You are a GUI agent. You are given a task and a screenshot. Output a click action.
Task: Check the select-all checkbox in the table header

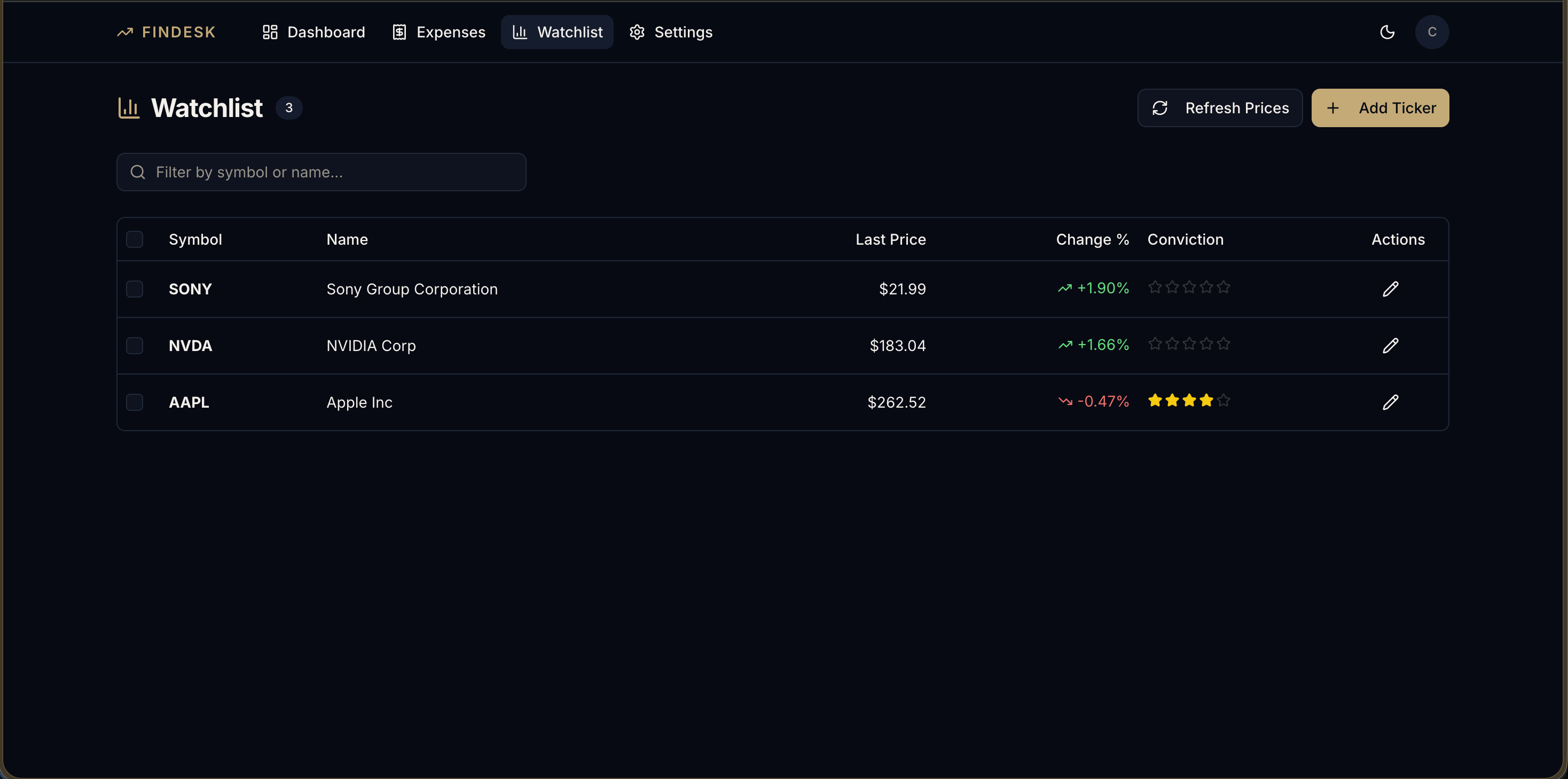point(135,239)
